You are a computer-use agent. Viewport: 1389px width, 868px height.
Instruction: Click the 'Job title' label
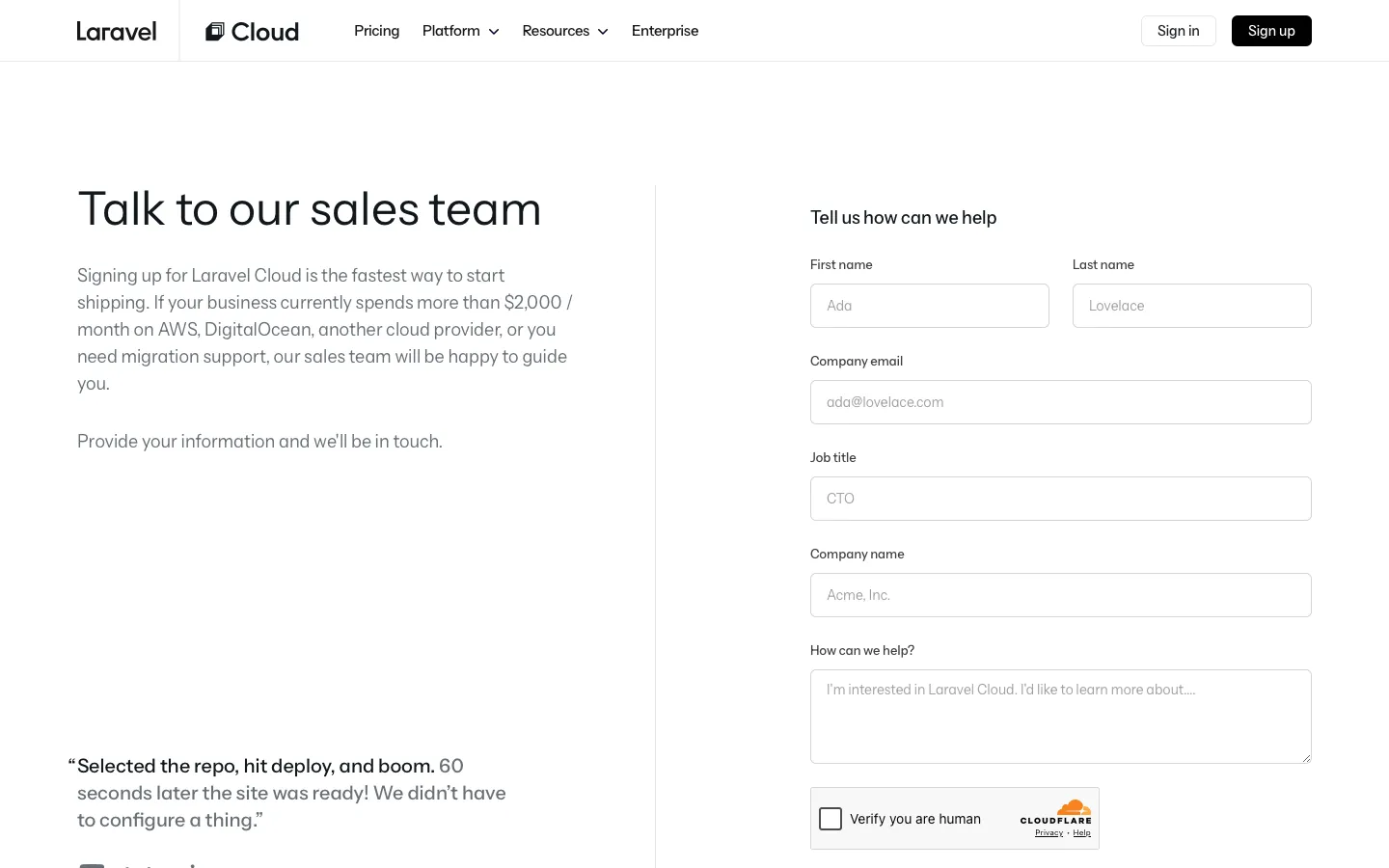point(833,458)
